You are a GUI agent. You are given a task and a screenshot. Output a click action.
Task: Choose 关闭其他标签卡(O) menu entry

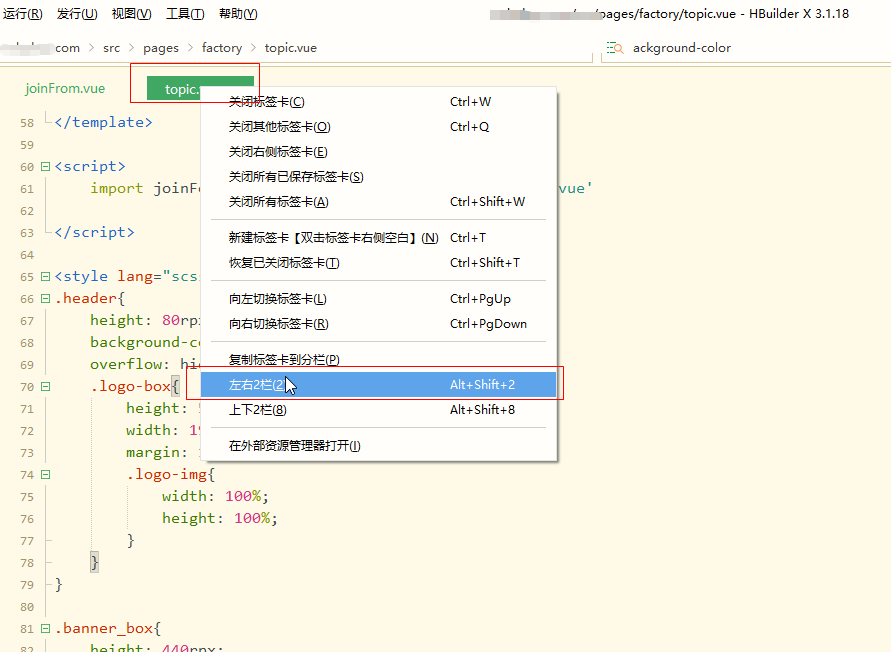tap(378, 127)
